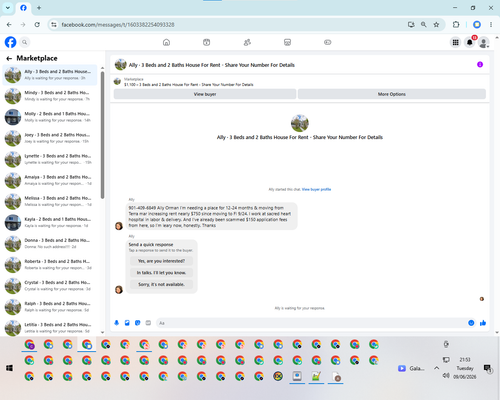This screenshot has height=400, width=500.
Task: Open the Facebook menu grid icon
Action: coord(455,42)
